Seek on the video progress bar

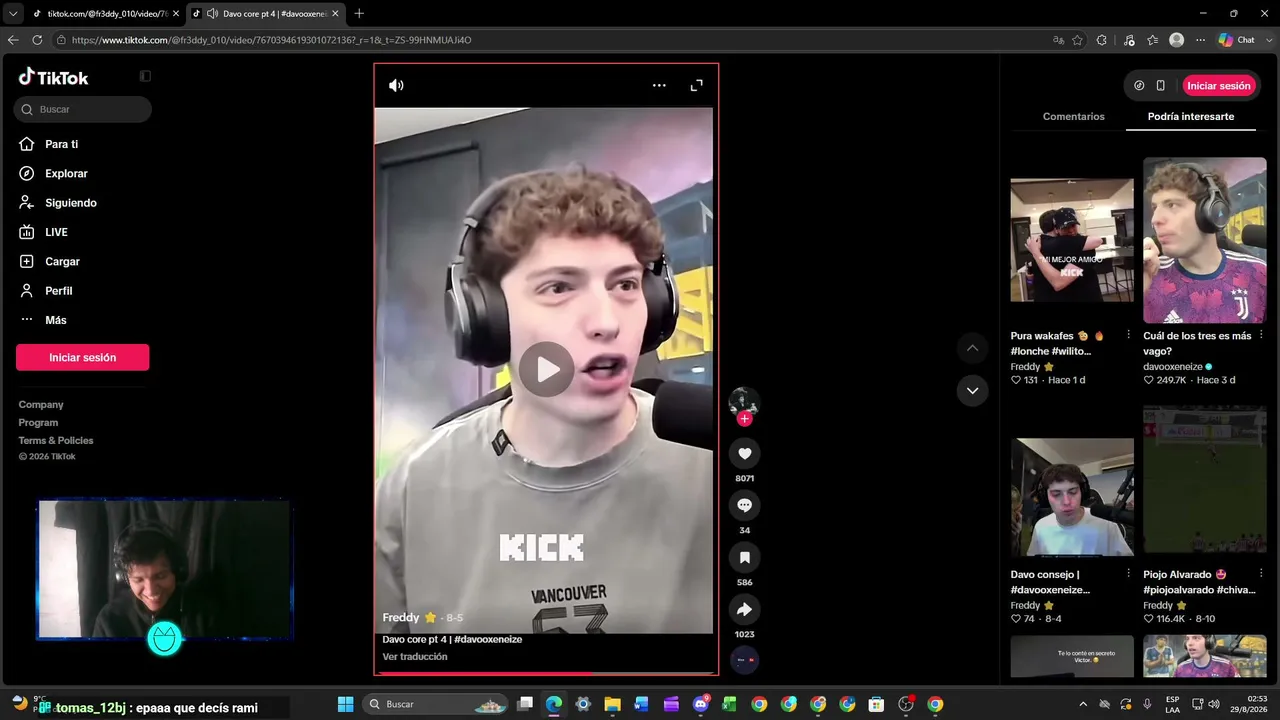click(546, 673)
